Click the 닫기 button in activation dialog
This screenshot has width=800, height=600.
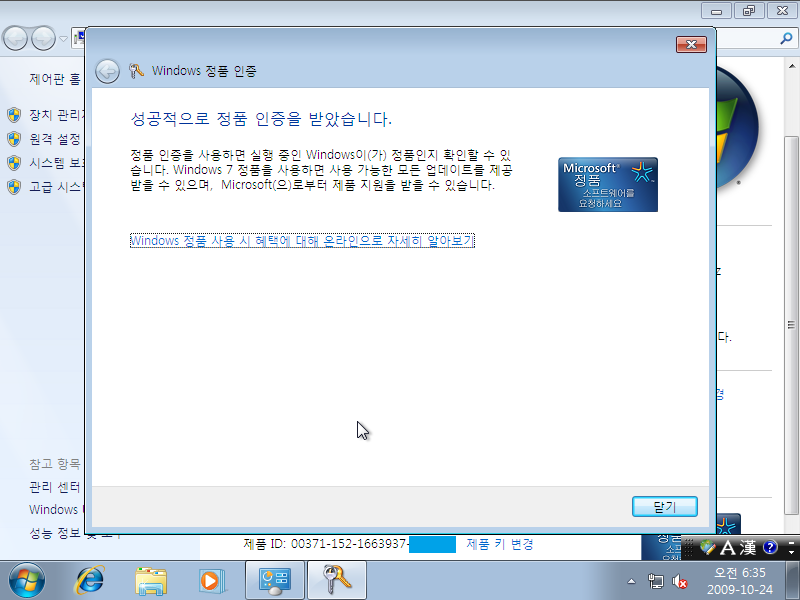click(664, 507)
